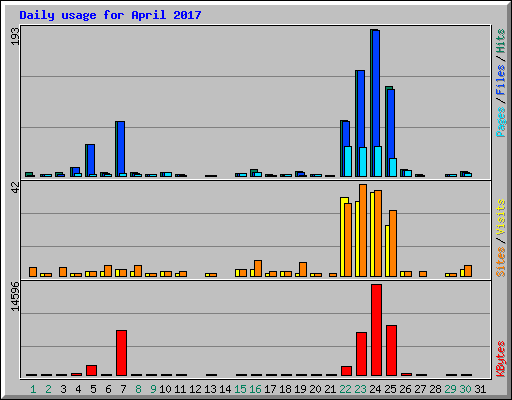512x400 pixels.
Task: Click the orange sites bar for day 25
Action: [393, 243]
